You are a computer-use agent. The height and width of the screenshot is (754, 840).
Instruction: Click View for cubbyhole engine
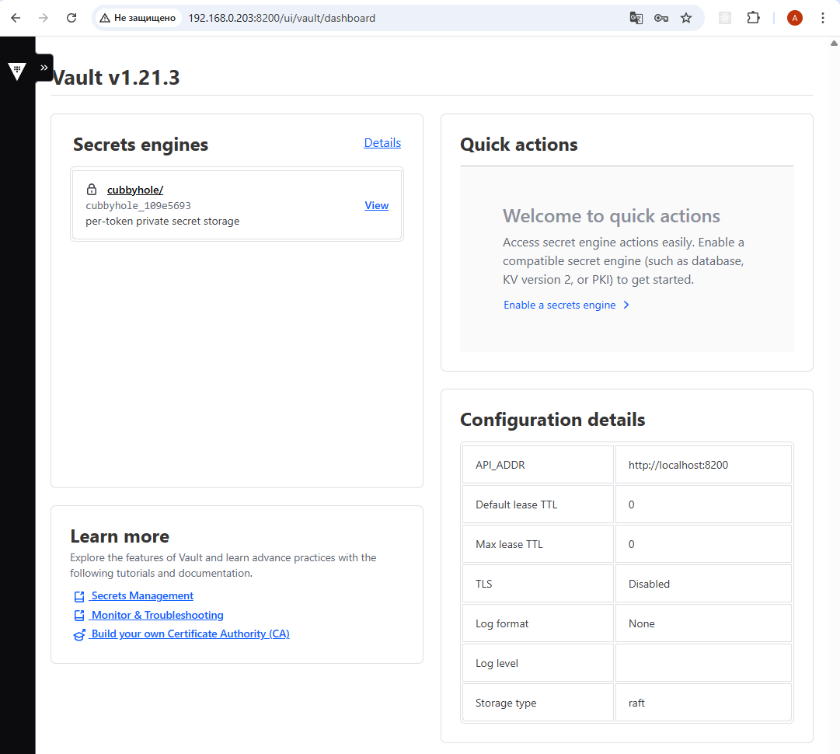click(x=377, y=205)
